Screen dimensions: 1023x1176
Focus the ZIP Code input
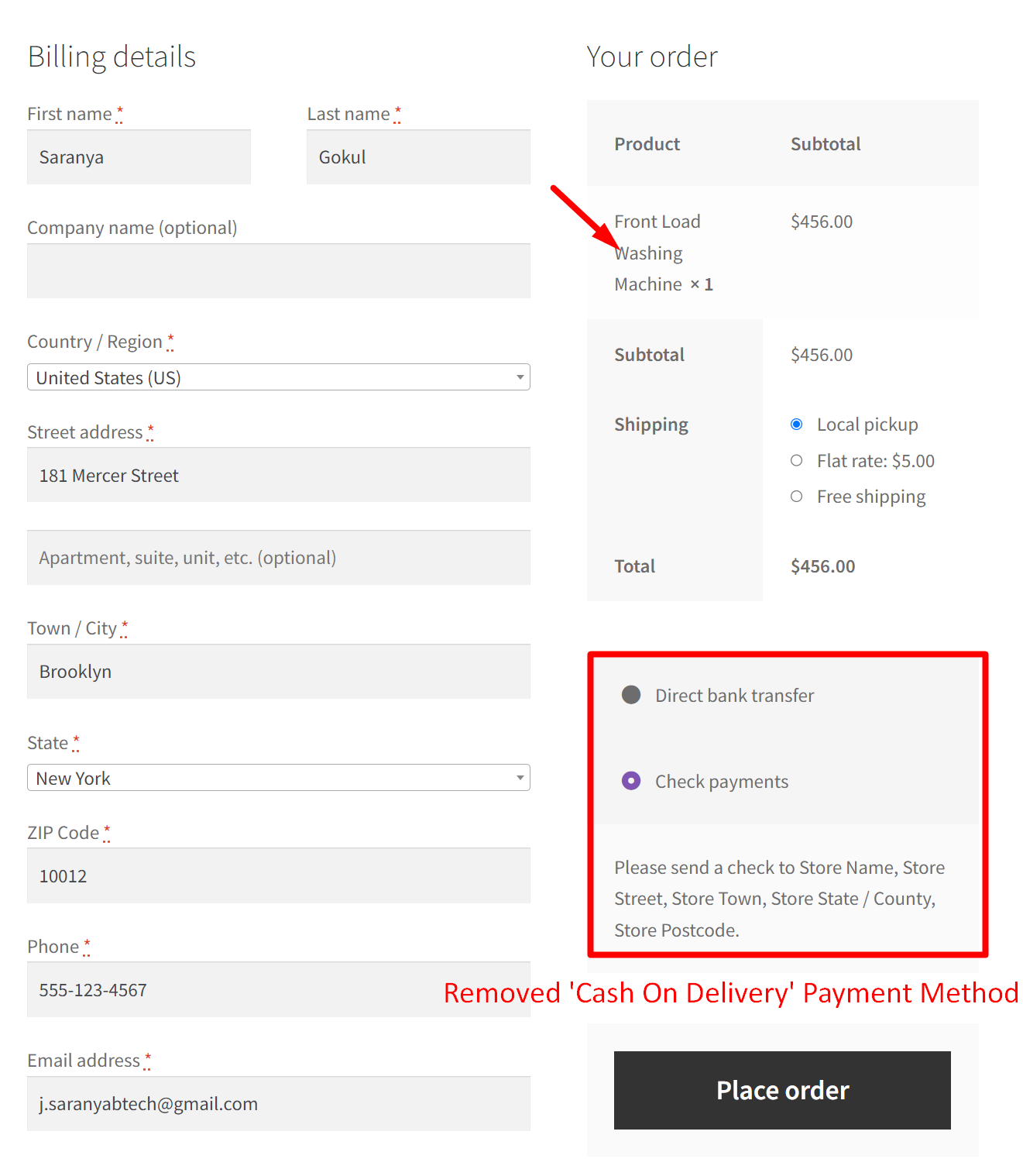pos(278,875)
